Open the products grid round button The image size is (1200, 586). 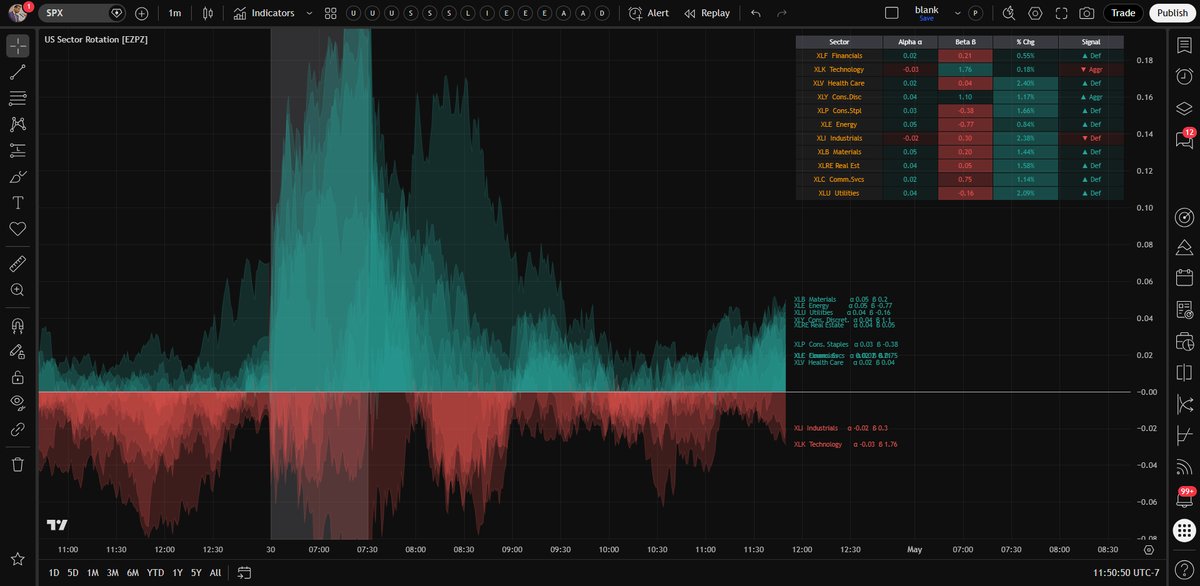pos(1185,531)
